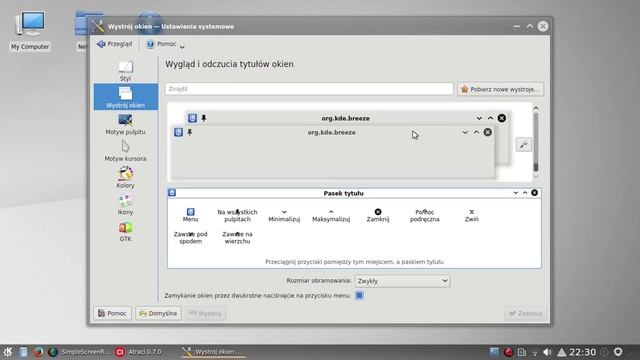Click the wrench configure button for Breeze

pos(524,144)
